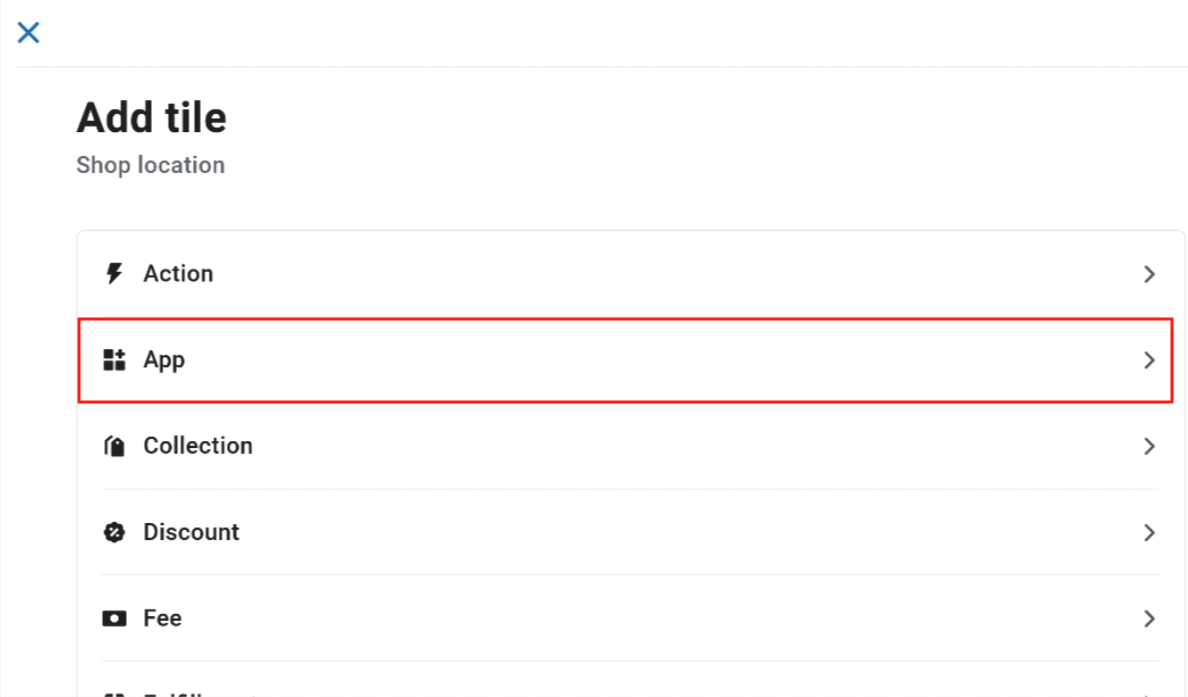Open Discount via its chevron arrow

tap(1149, 533)
